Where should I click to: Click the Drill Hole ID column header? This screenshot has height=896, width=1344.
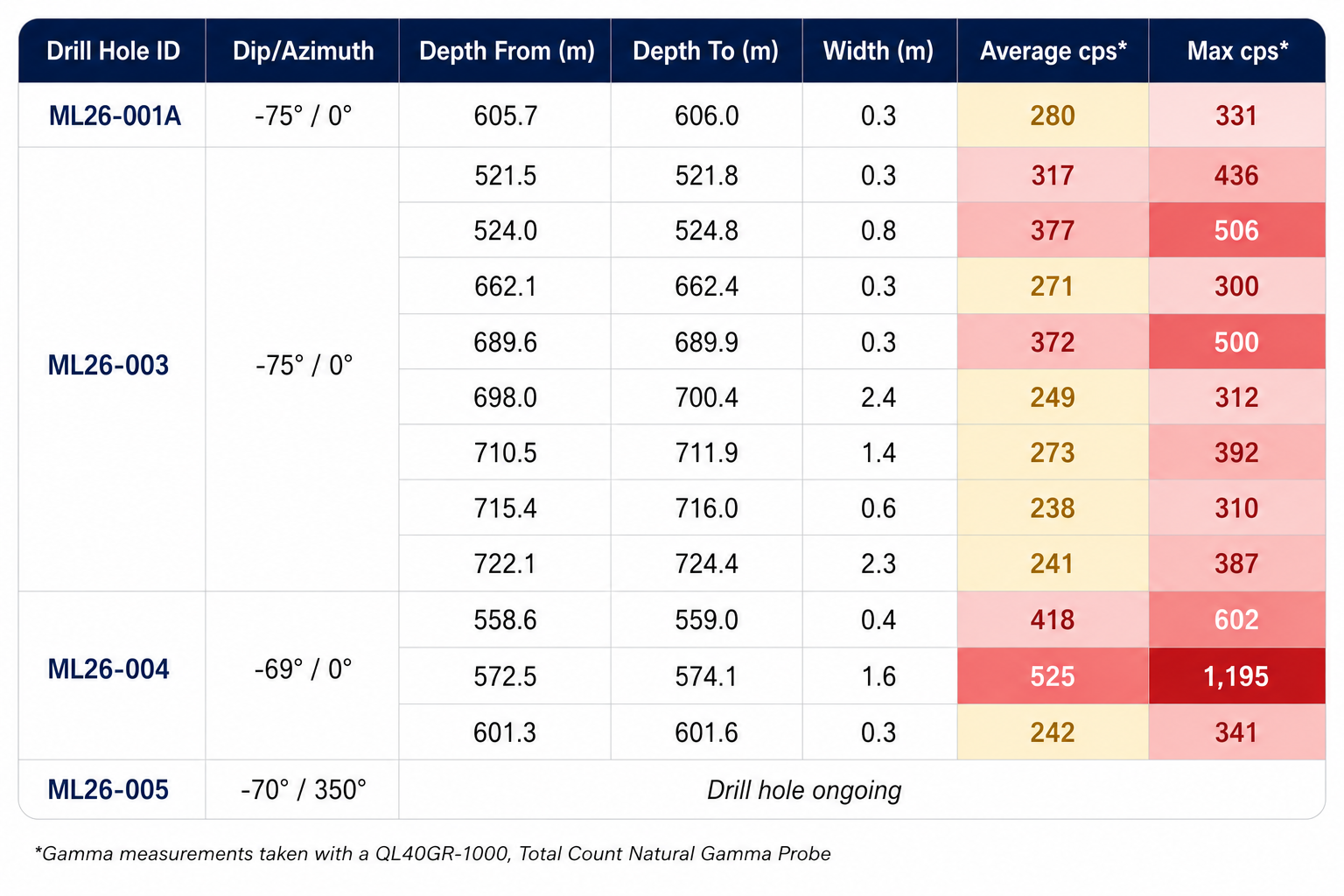(x=113, y=51)
